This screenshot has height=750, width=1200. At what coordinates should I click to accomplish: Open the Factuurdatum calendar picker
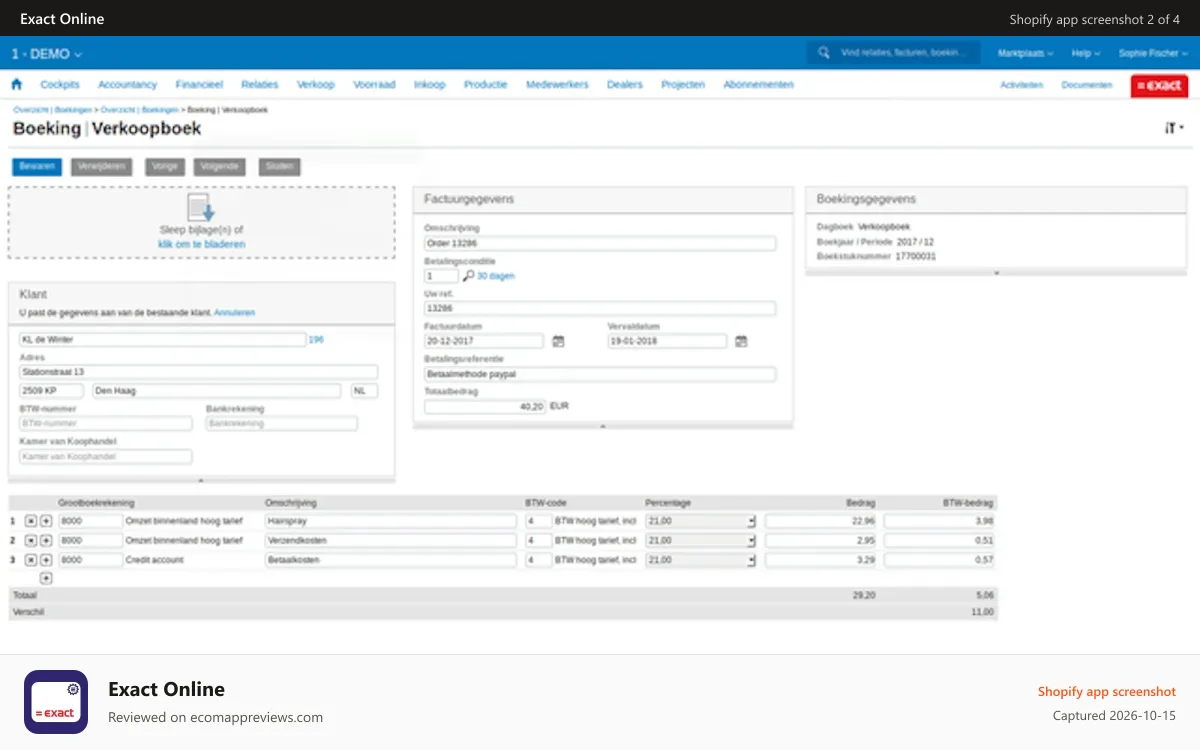click(x=558, y=341)
